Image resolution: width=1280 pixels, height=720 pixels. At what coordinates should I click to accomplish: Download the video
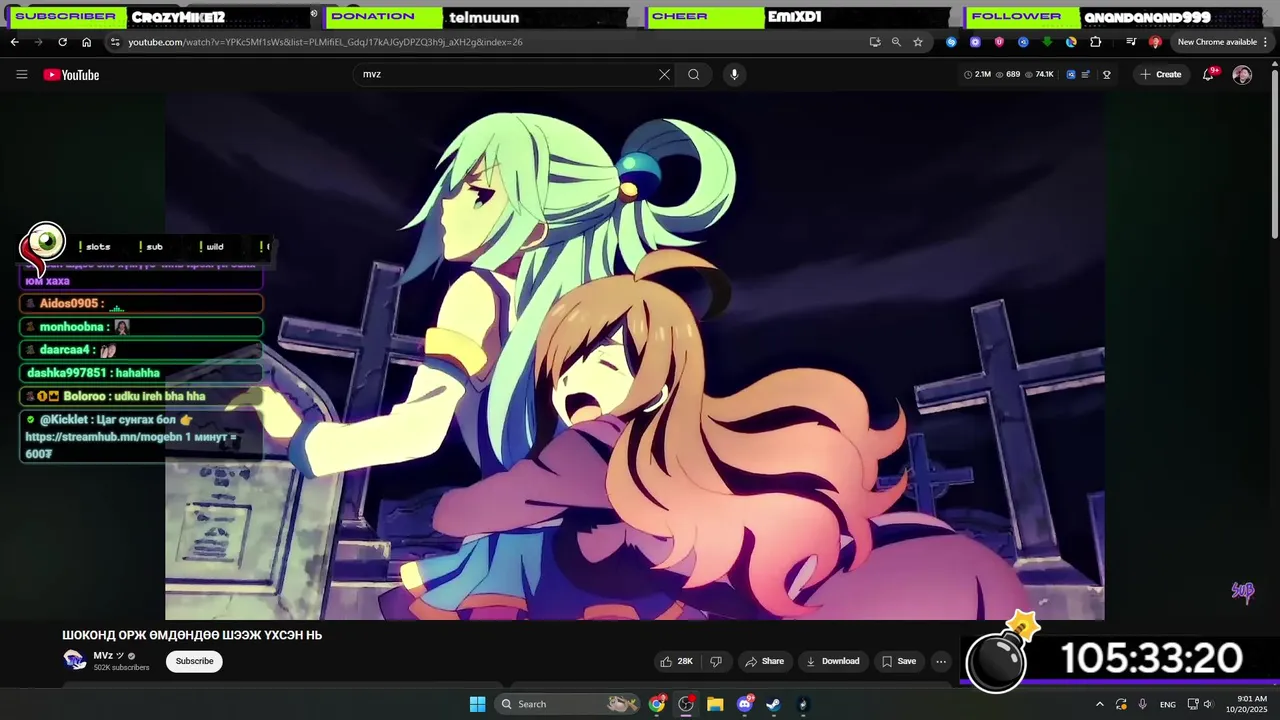click(x=833, y=661)
